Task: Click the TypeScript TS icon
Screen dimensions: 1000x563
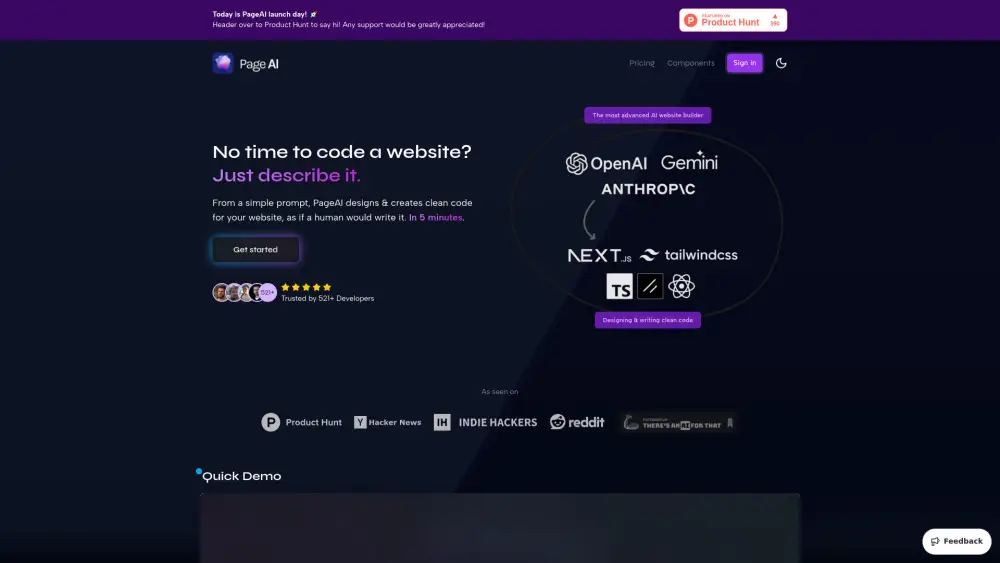Action: point(619,286)
